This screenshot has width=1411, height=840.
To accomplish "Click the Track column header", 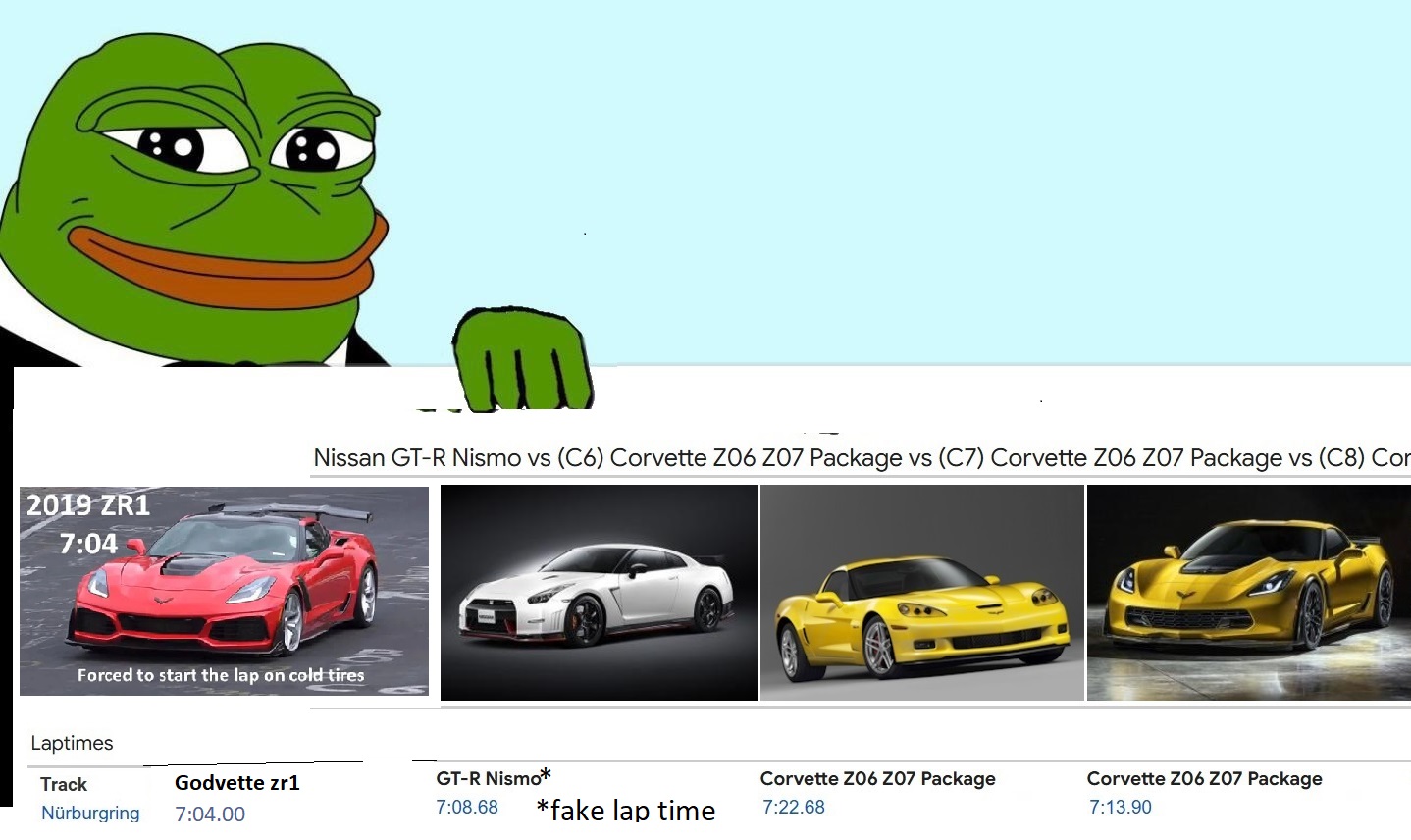I will point(64,784).
